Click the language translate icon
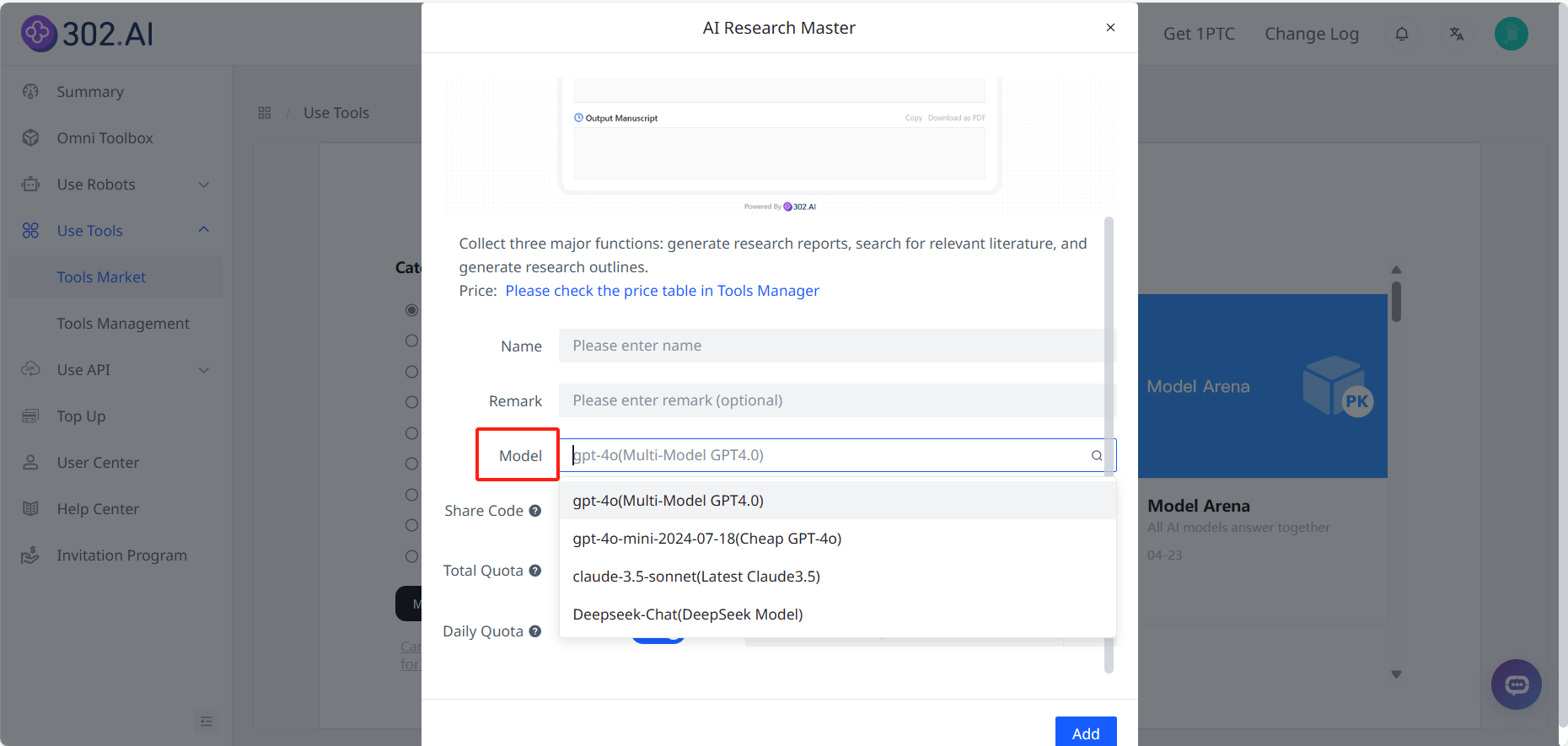Viewport: 1568px width, 746px height. click(x=1456, y=34)
